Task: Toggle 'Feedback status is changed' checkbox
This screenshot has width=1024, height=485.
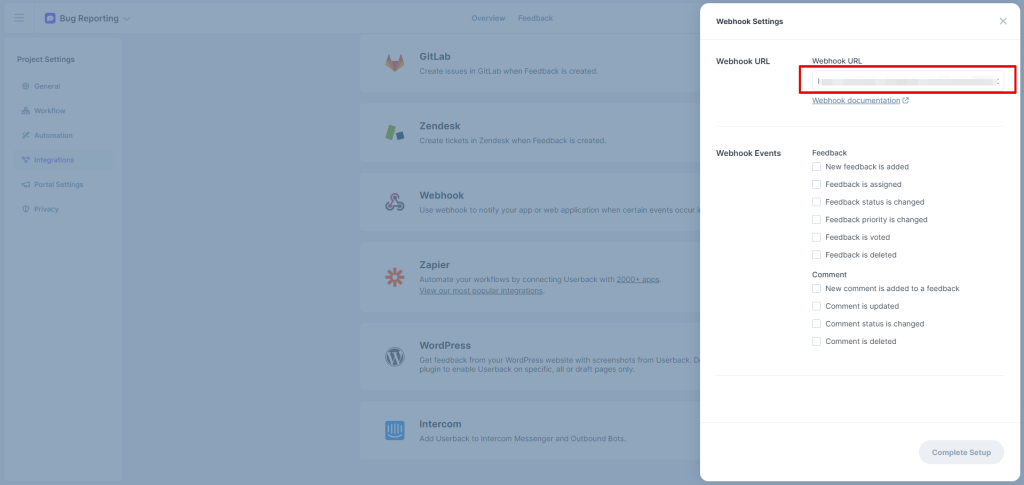Action: tap(817, 202)
